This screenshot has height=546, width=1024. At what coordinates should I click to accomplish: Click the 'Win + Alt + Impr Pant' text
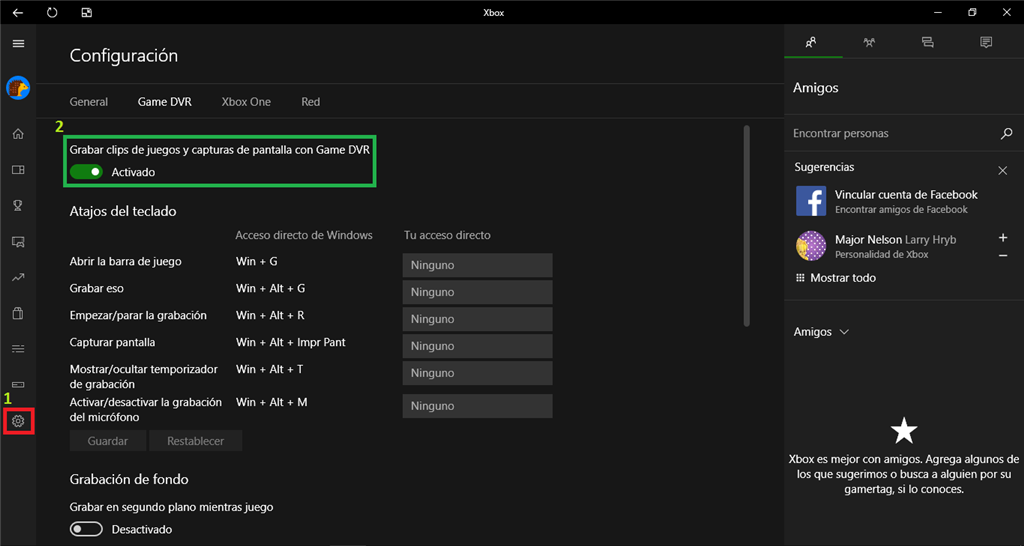(291, 342)
